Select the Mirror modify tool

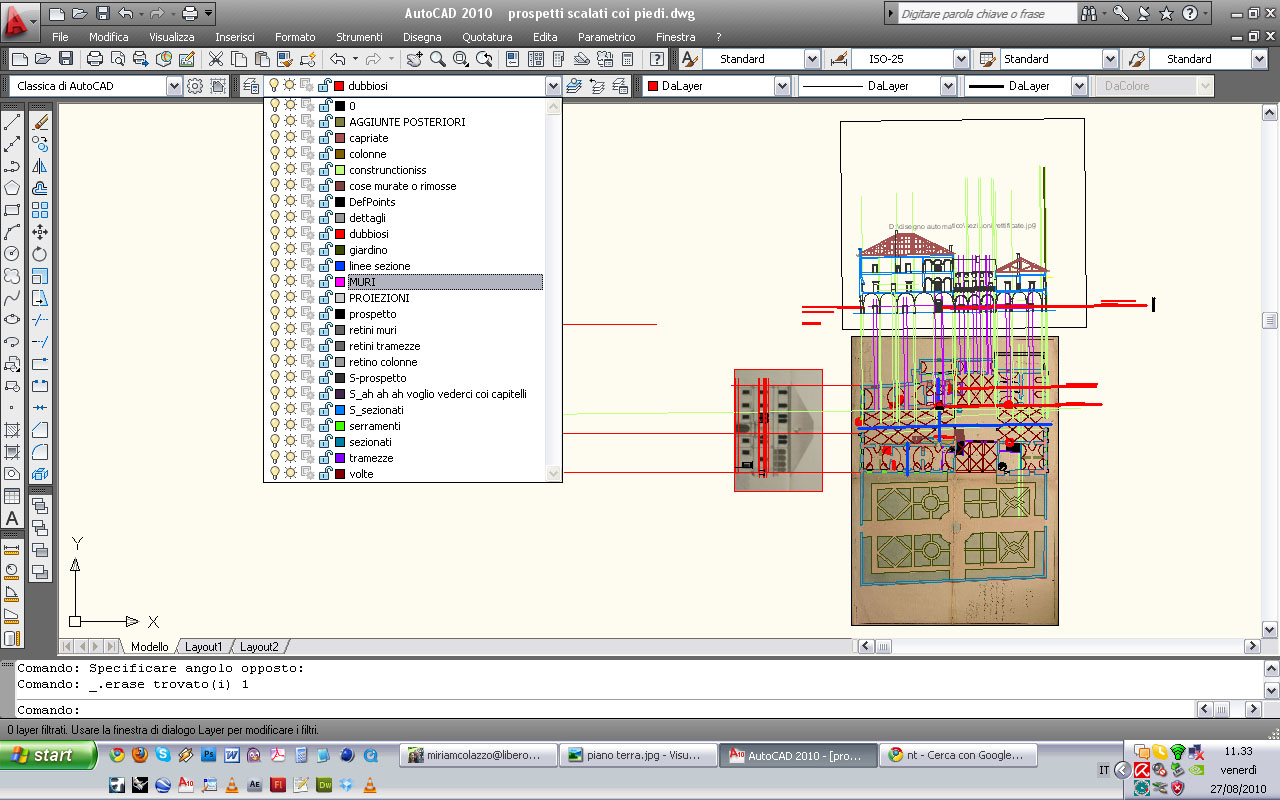pyautogui.click(x=40, y=166)
